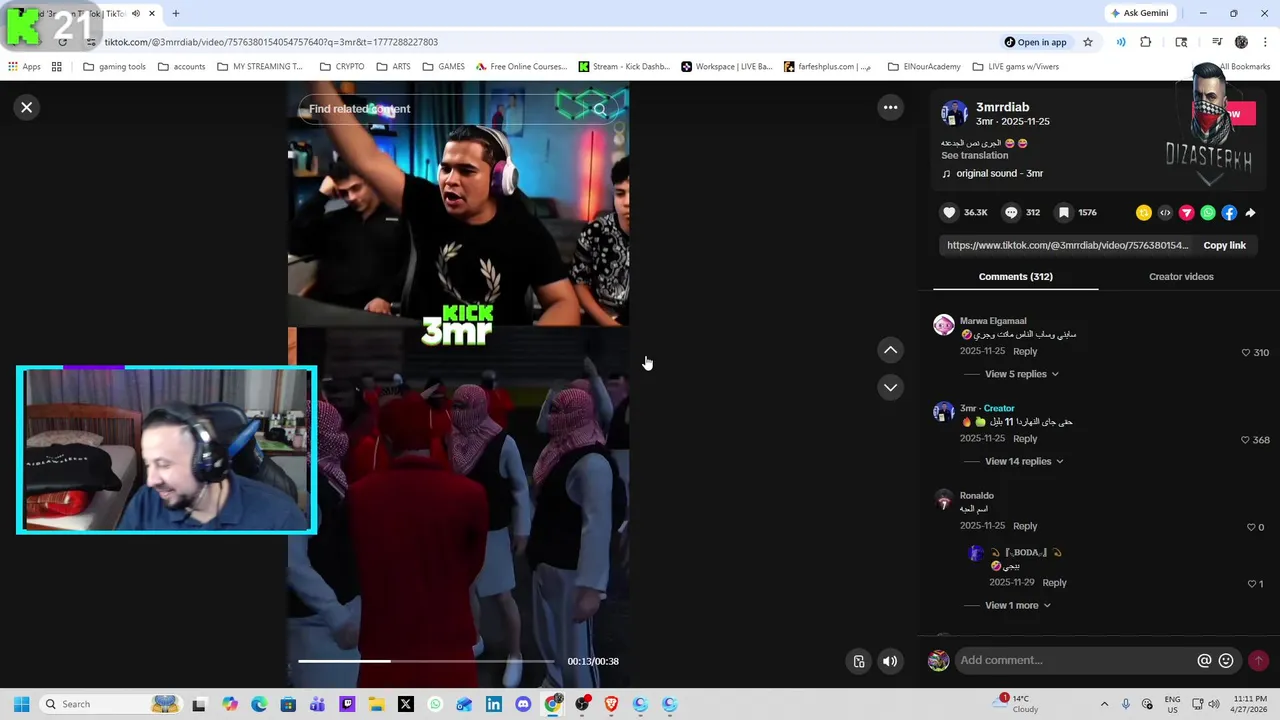This screenshot has width=1280, height=720.
Task: Toggle the icon left of the mute button
Action: tap(858, 661)
